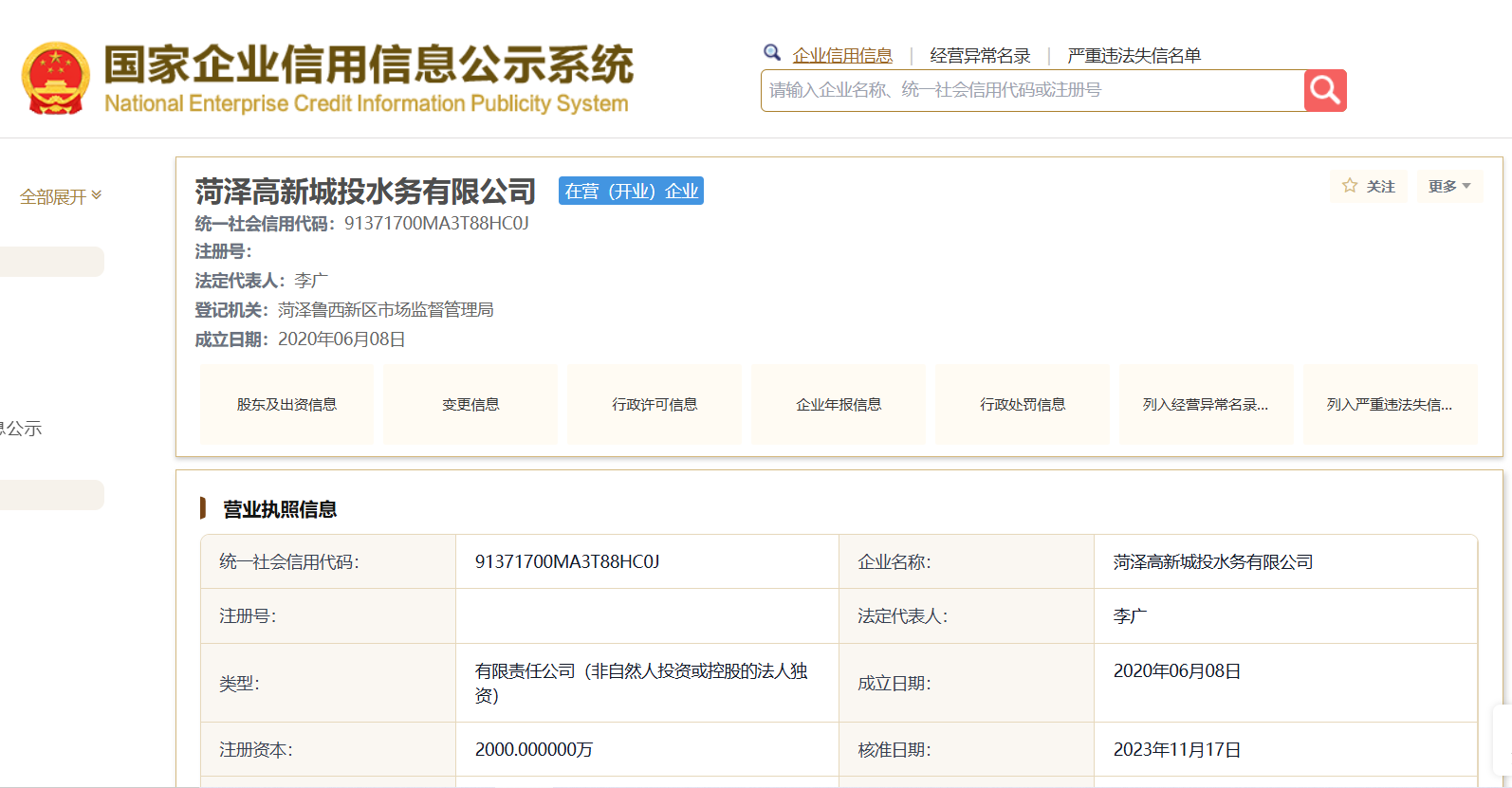1512x788 pixels.
Task: Click the 在营（开业）企业 status badge
Action: [631, 192]
